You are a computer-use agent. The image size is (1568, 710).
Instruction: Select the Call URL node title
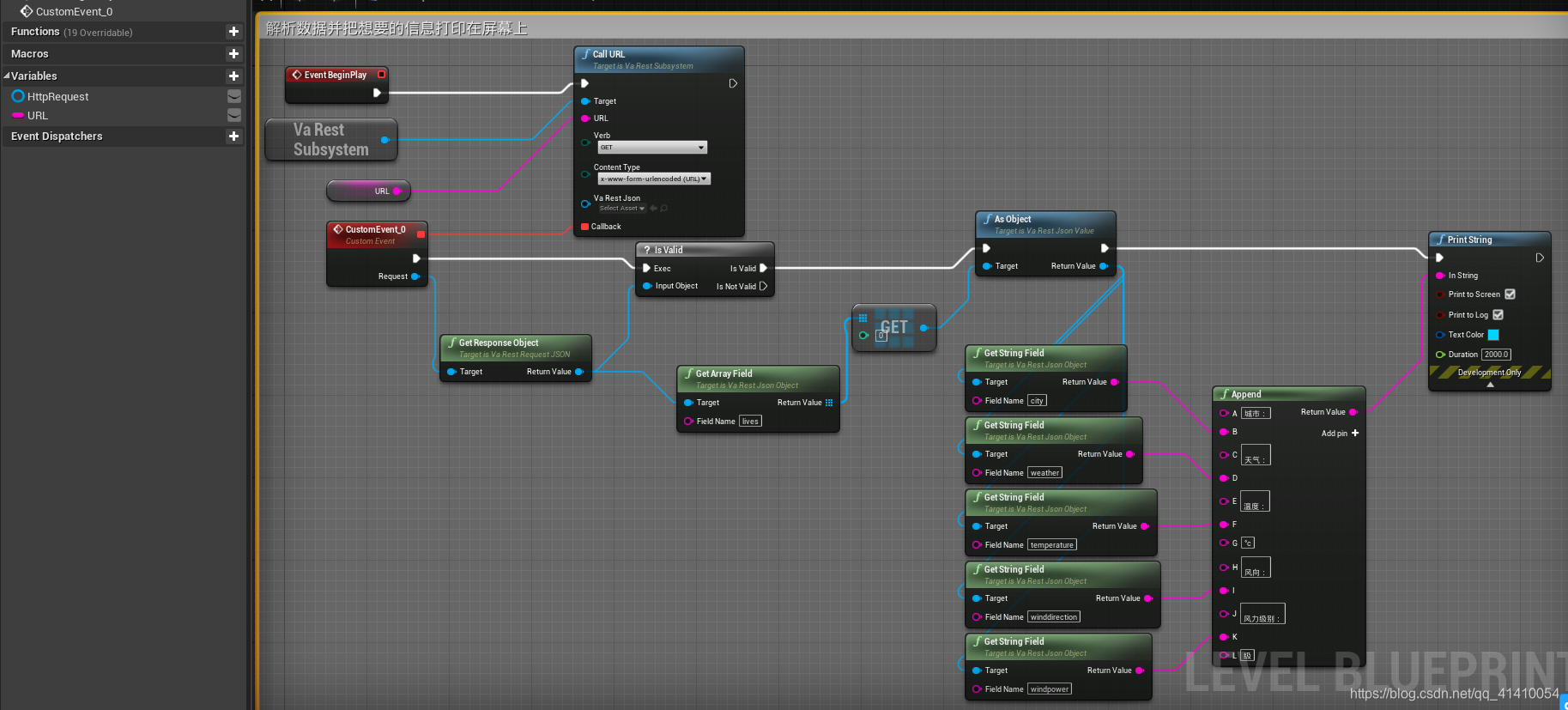(608, 54)
